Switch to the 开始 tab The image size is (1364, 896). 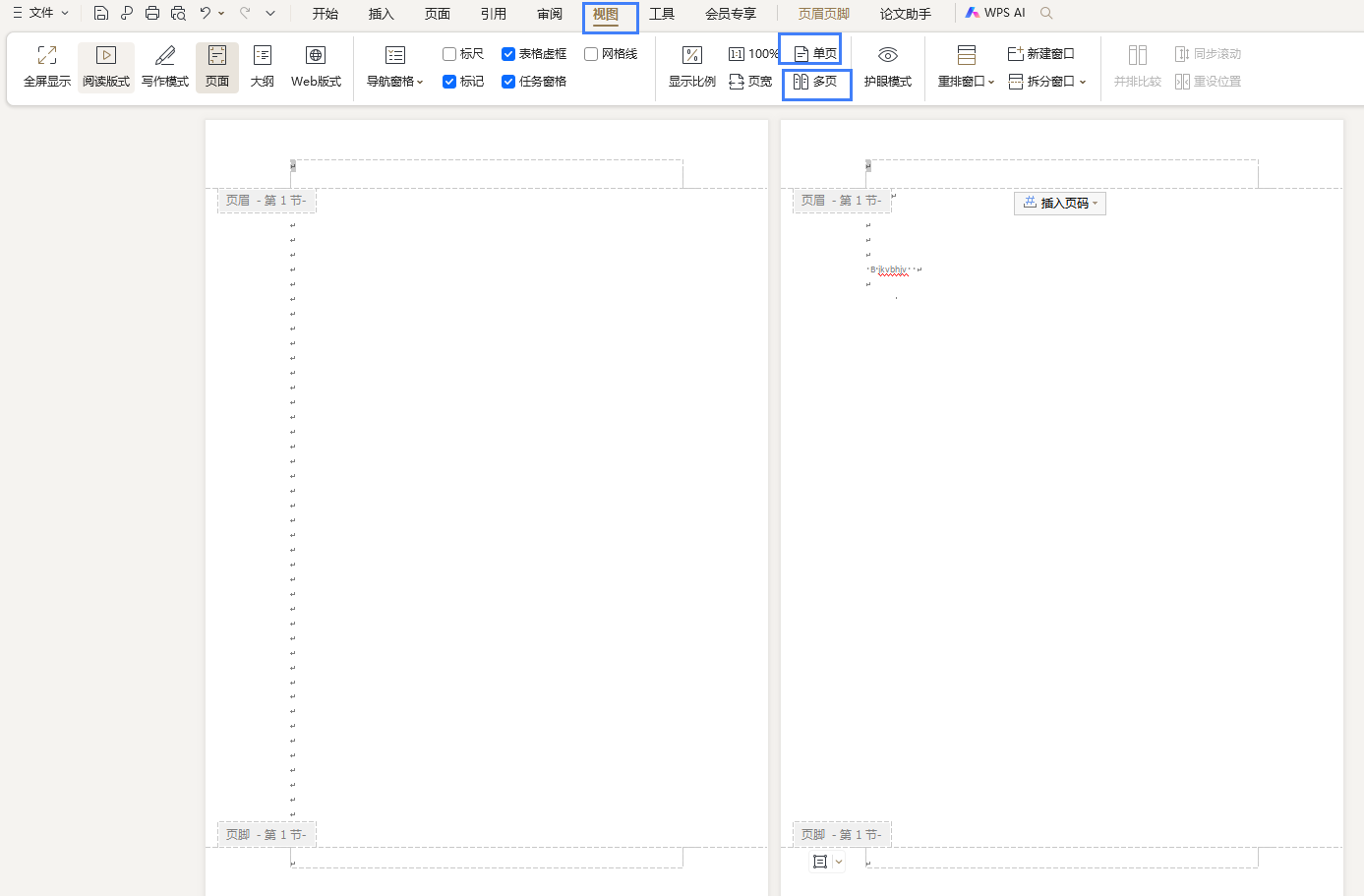point(325,14)
